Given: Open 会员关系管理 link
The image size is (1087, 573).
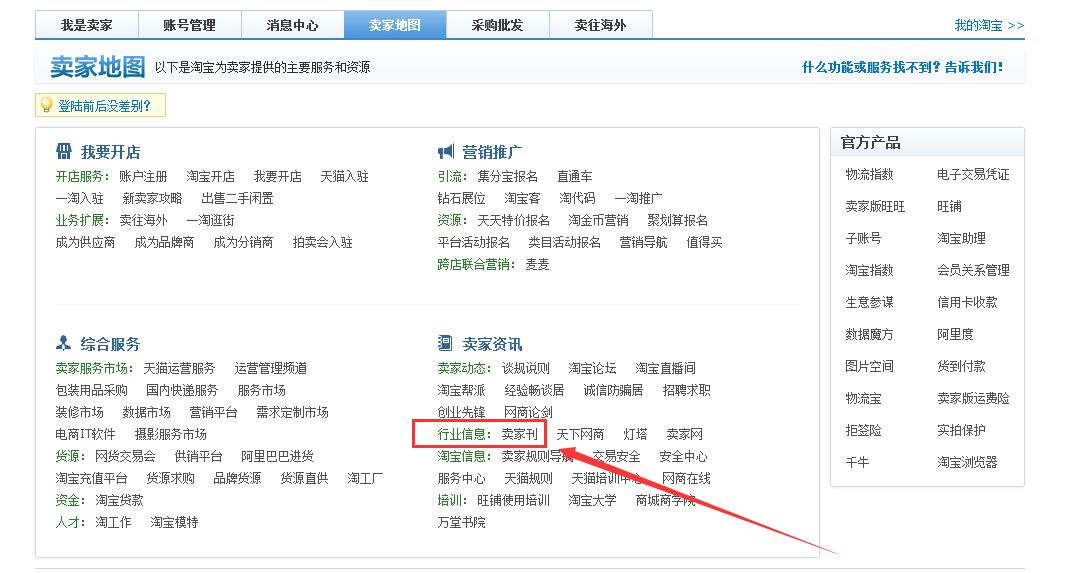Looking at the screenshot, I should coord(973,270).
